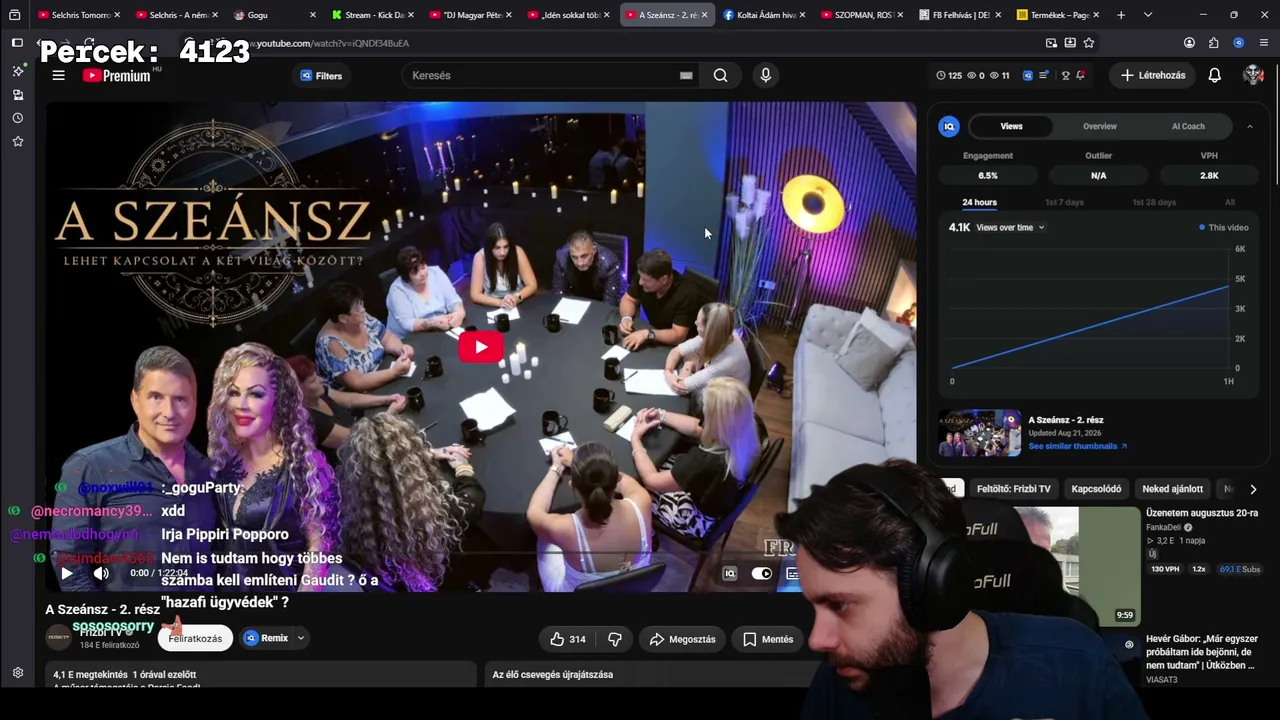Screen dimensions: 1280x720
Task: Dislike the video
Action: coord(615,639)
